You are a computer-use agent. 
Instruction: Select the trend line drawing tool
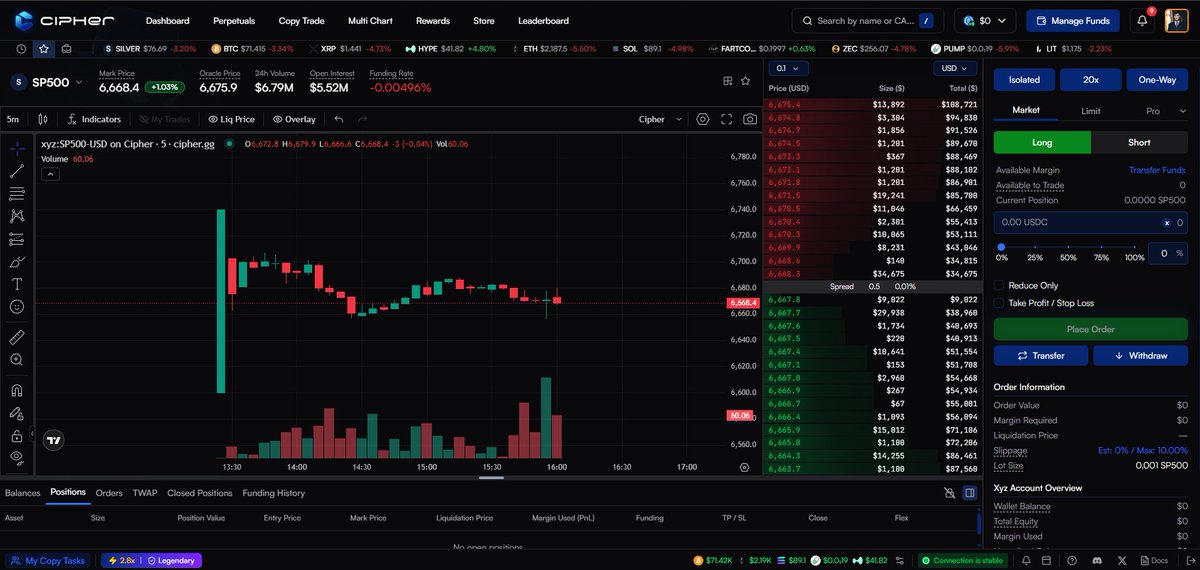tap(17, 171)
